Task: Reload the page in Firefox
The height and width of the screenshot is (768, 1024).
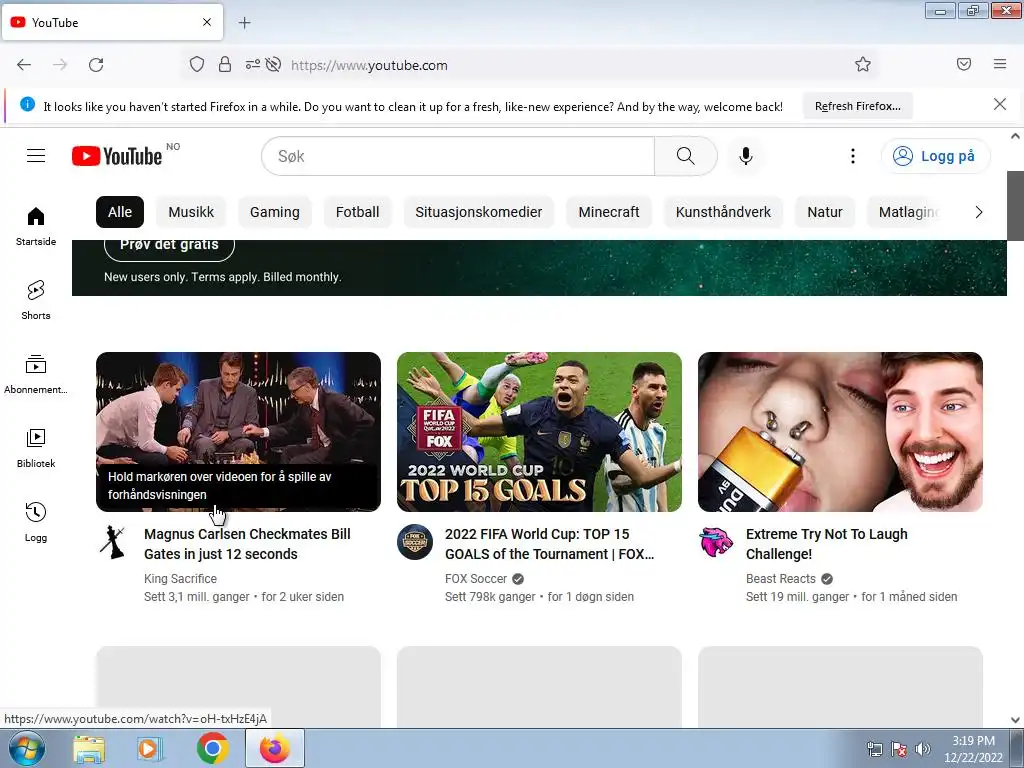Action: pos(96,65)
